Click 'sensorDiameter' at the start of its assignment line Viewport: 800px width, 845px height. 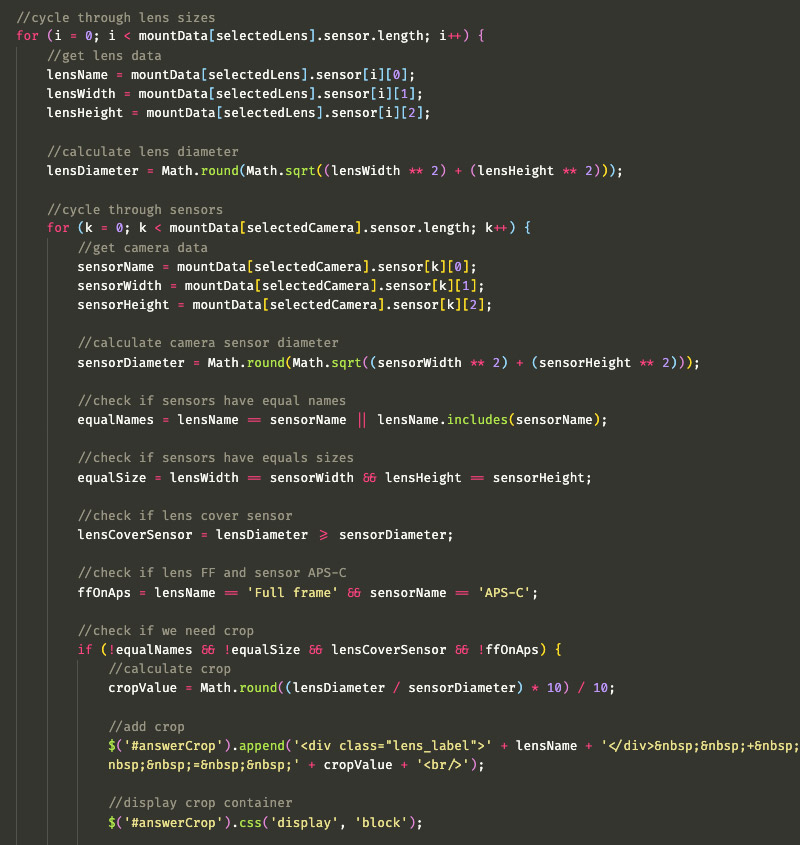tap(131, 363)
